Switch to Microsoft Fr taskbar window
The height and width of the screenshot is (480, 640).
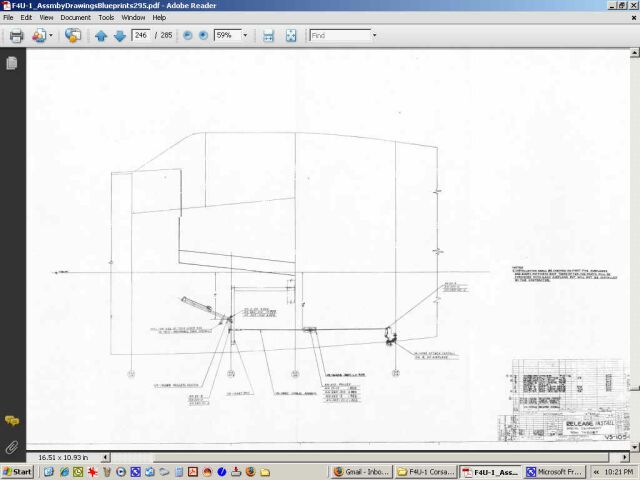[554, 472]
